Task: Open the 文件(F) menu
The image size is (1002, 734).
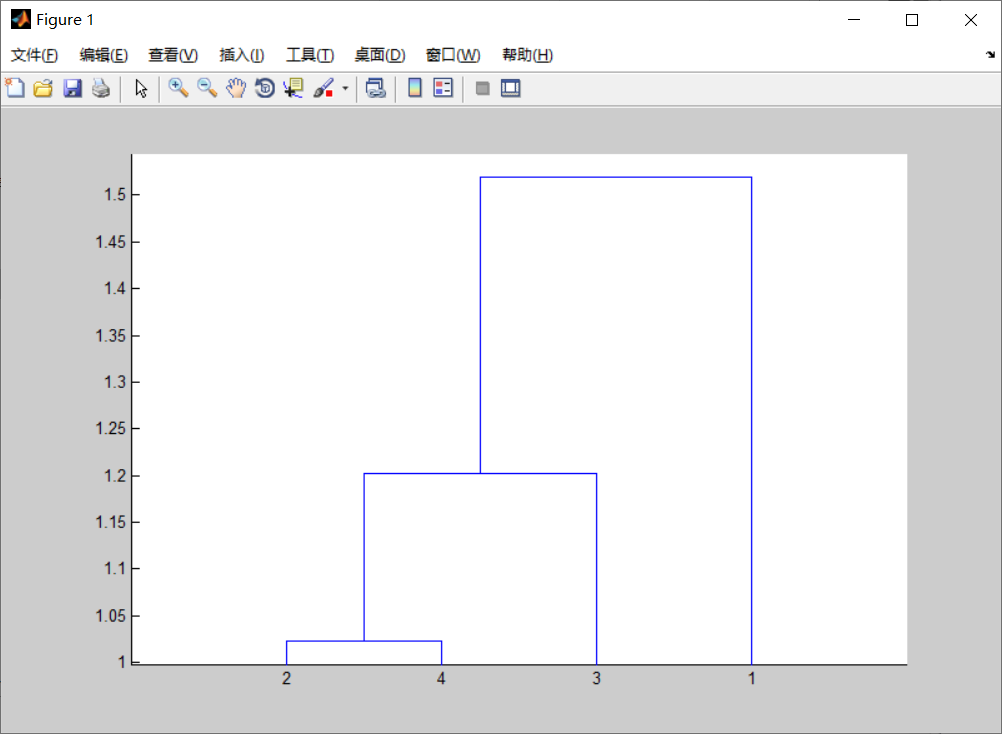Action: [35, 56]
